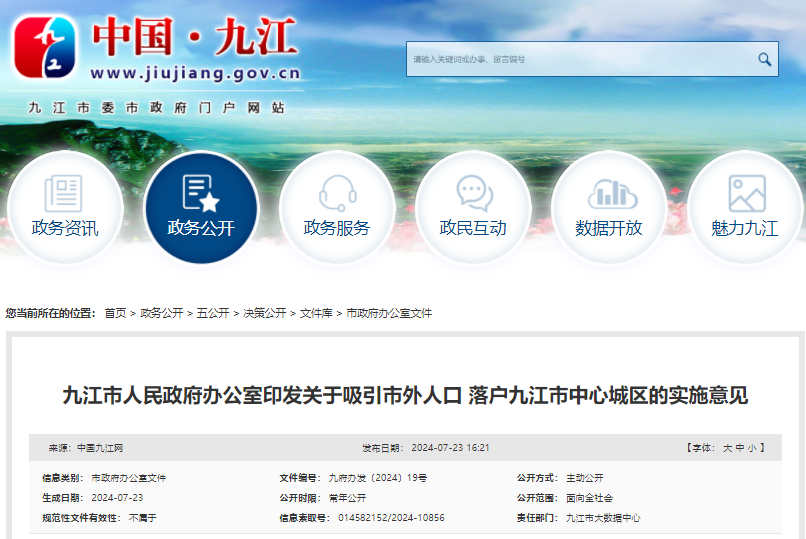Open the 政务服务 headset icon

pyautogui.click(x=337, y=194)
